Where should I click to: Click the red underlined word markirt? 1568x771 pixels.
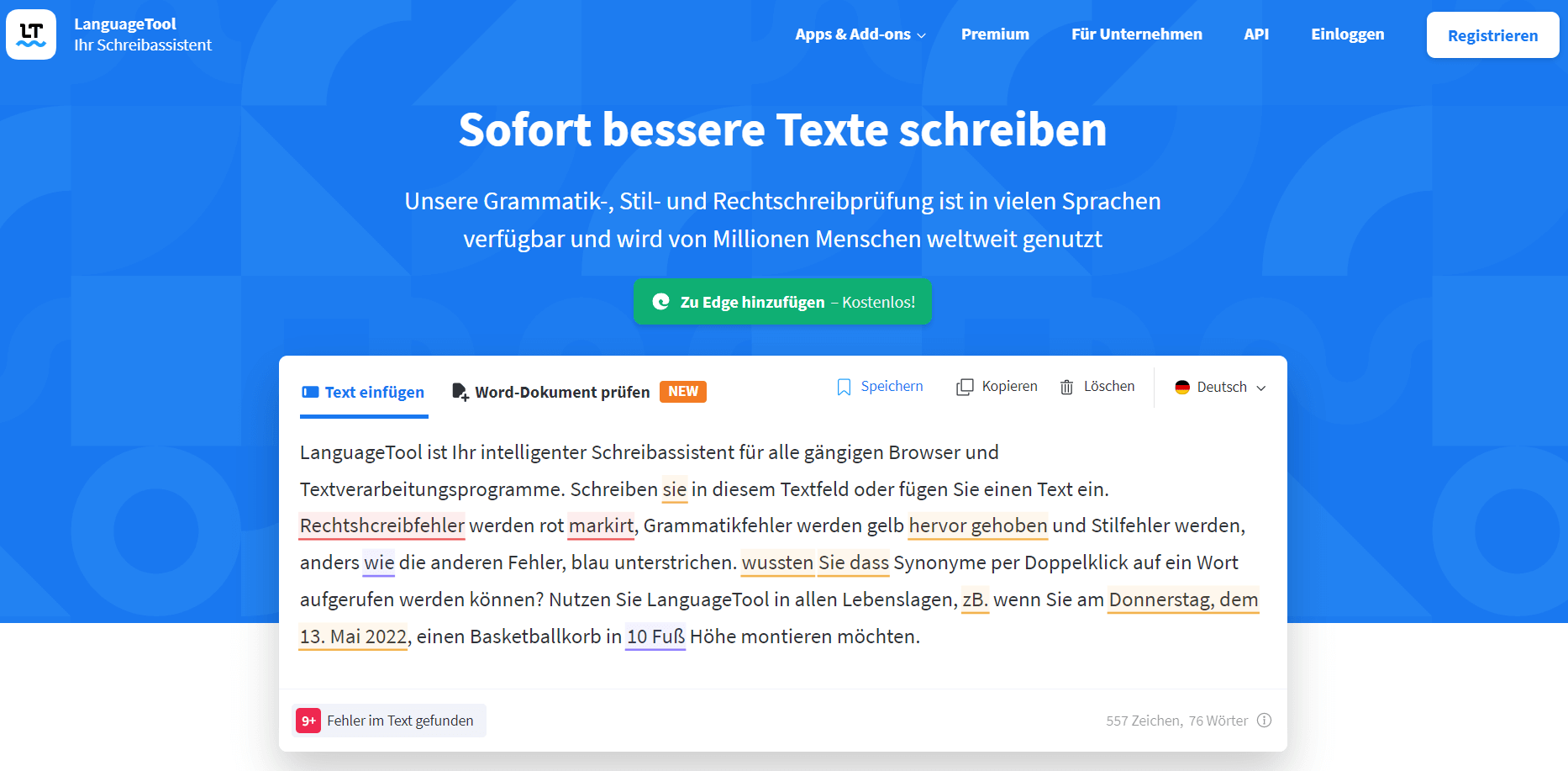[x=602, y=525]
